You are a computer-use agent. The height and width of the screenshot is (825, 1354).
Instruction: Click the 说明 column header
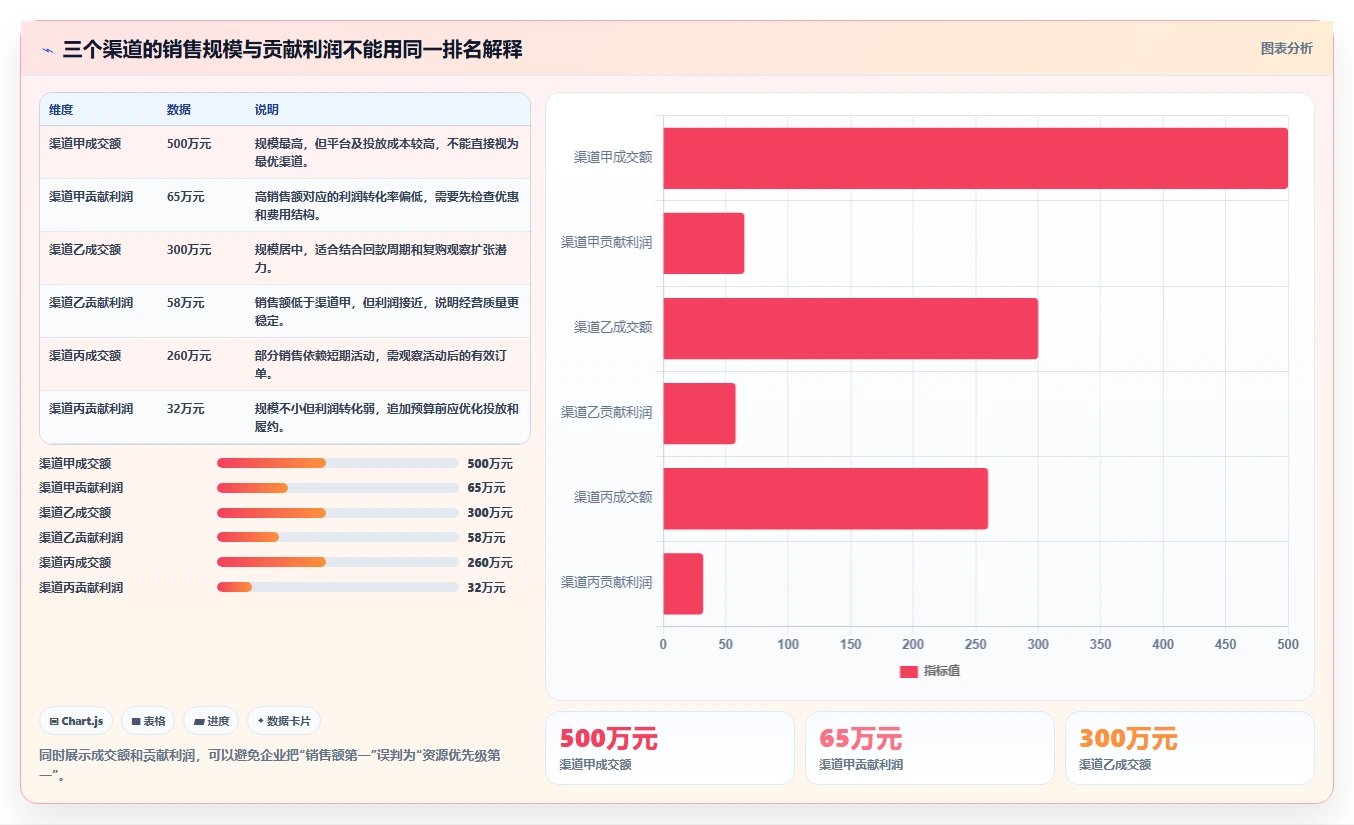pos(267,110)
